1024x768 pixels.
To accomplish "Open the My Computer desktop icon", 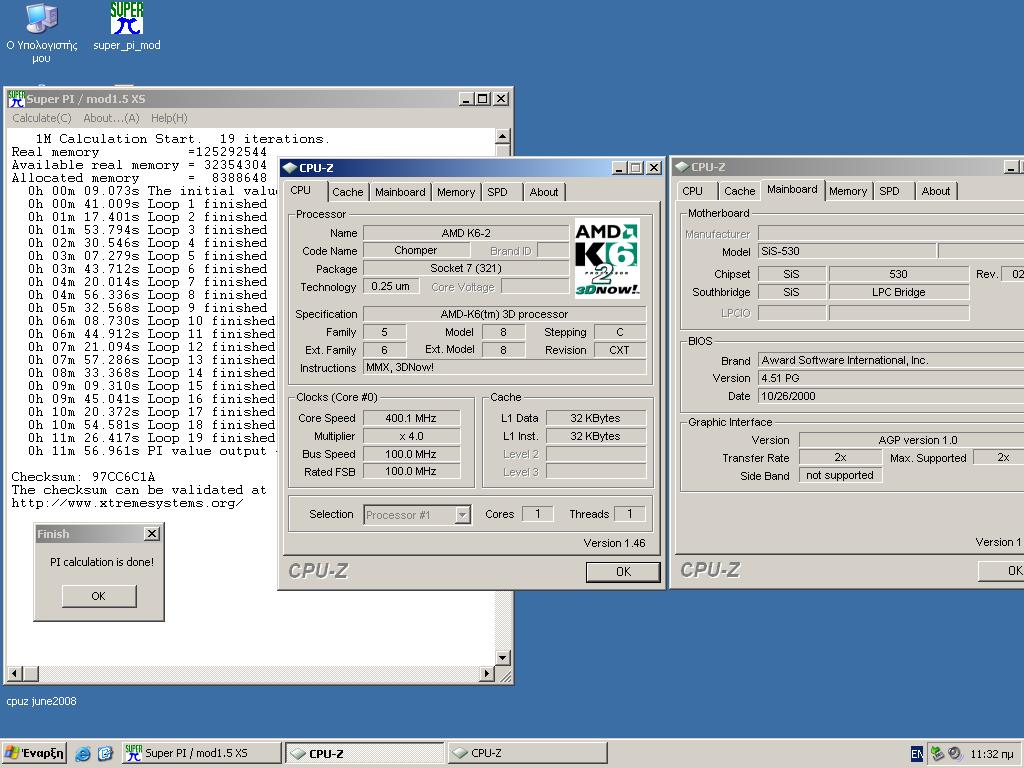I will 42,33.
